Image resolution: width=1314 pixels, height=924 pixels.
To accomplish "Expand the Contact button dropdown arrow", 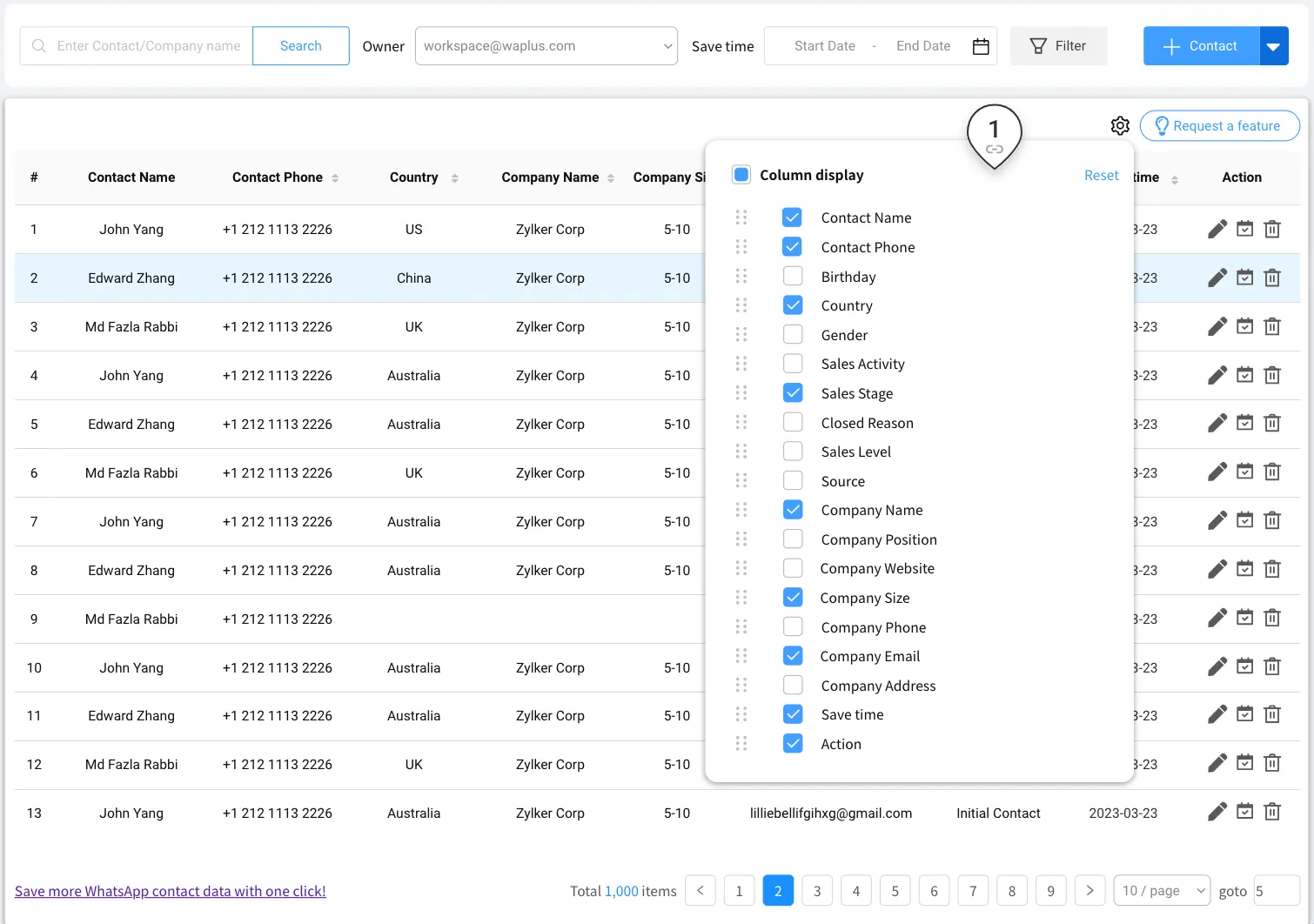I will 1274,46.
